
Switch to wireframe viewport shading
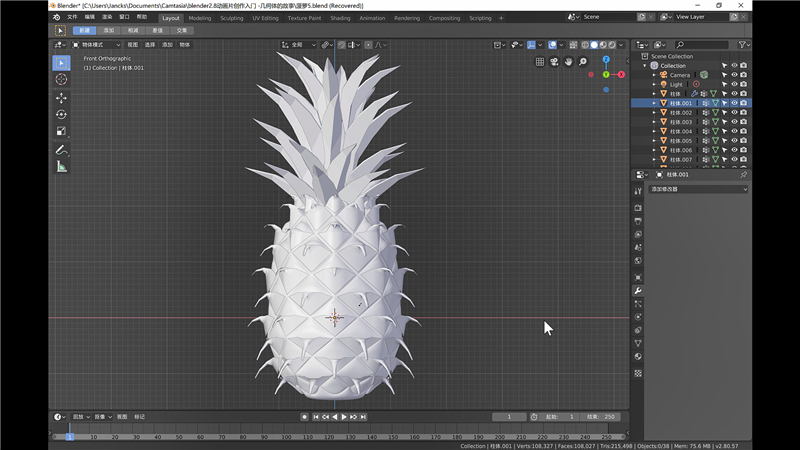pos(585,45)
